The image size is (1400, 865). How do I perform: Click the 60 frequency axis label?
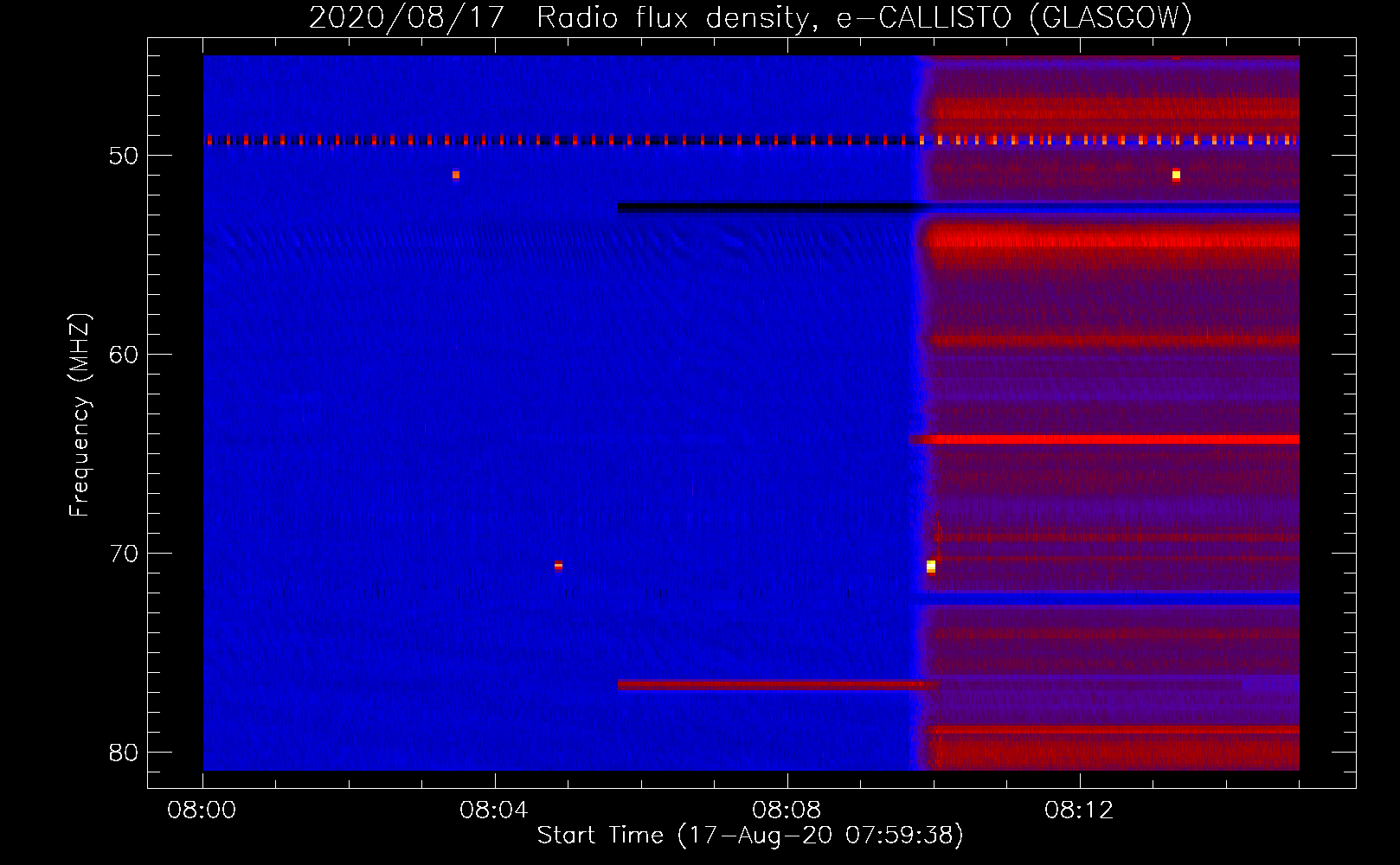pyautogui.click(x=124, y=355)
